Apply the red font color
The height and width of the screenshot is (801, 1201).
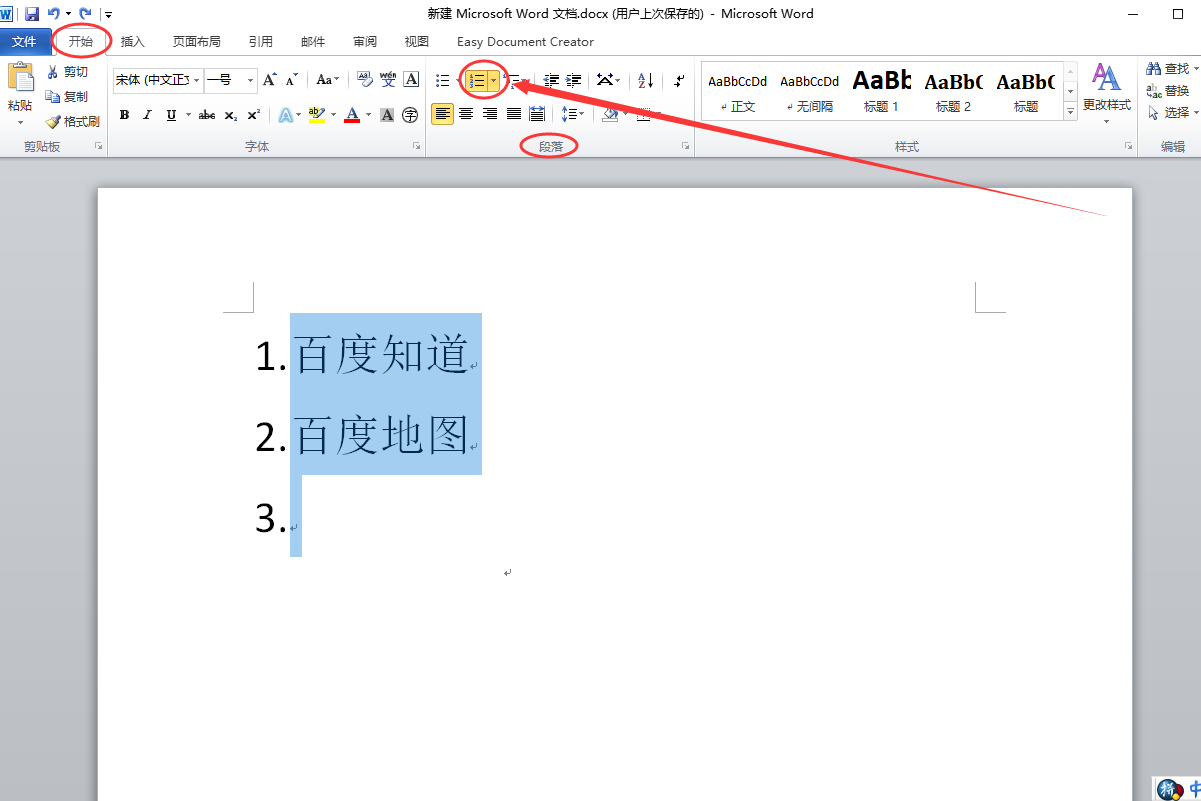click(x=352, y=115)
